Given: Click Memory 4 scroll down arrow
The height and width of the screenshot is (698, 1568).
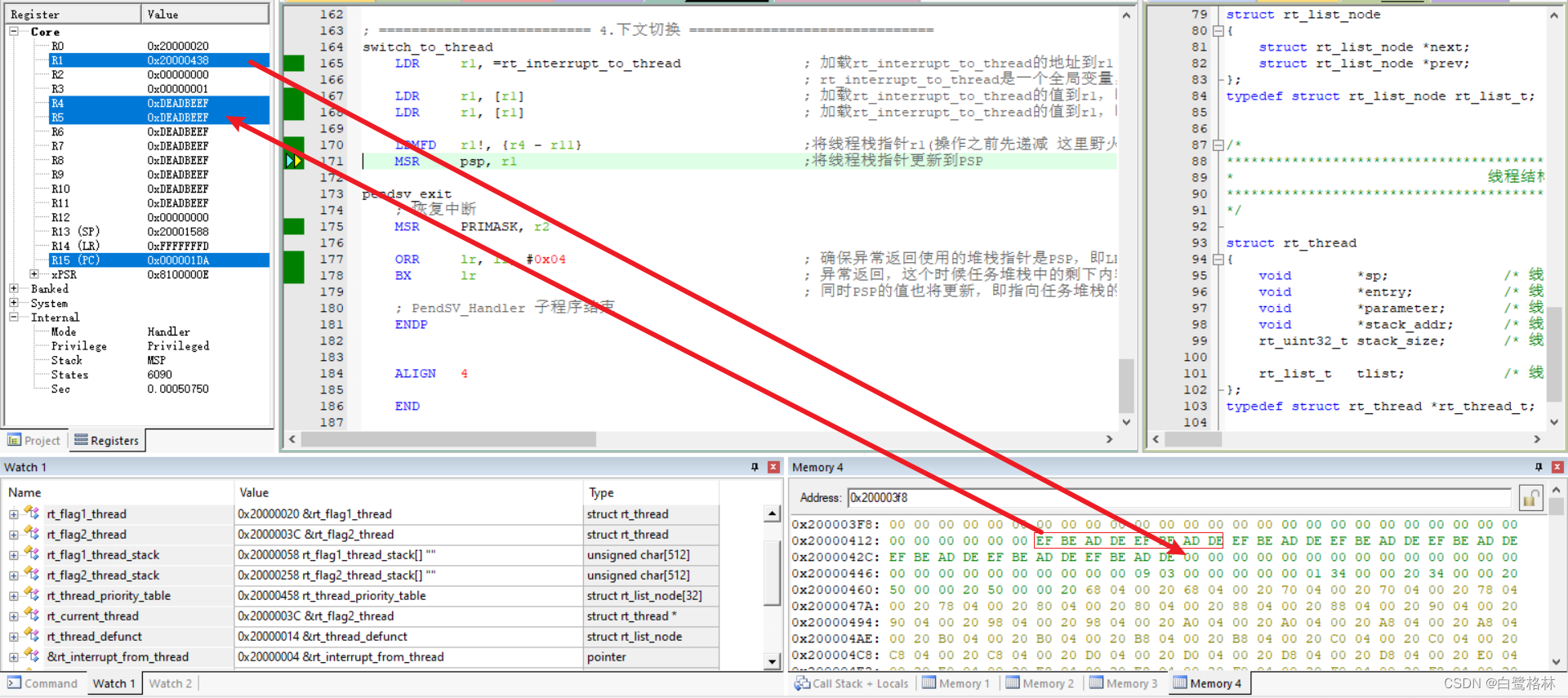Looking at the screenshot, I should [1557, 661].
